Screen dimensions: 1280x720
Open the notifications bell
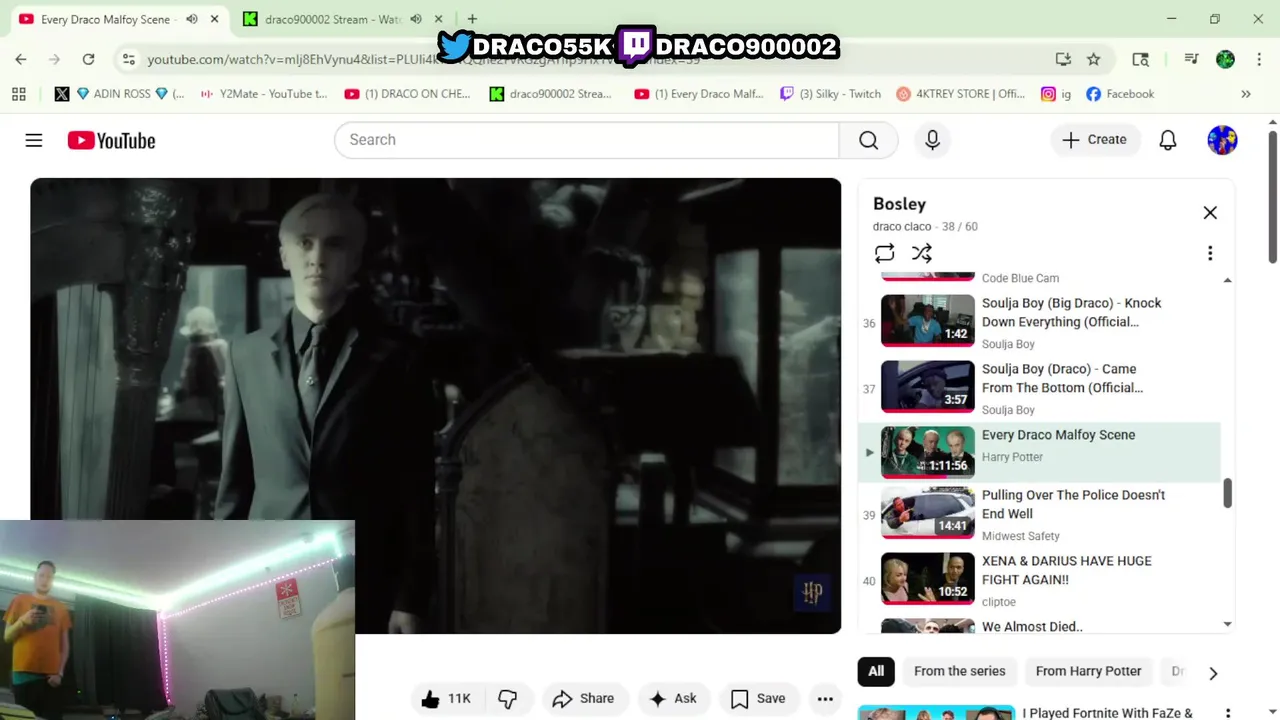coord(1167,140)
